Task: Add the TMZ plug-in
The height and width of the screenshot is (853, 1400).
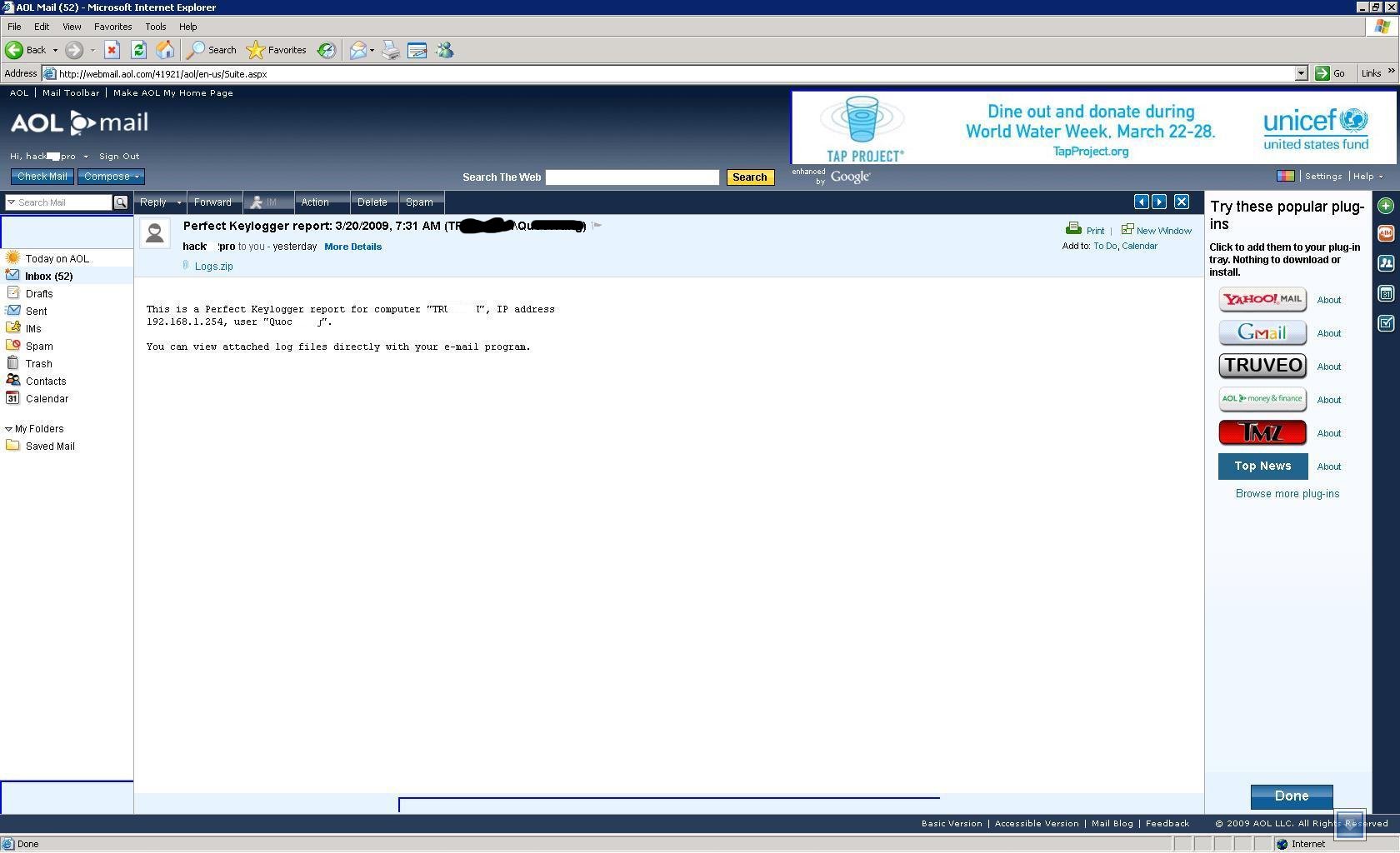Action: pyautogui.click(x=1262, y=432)
